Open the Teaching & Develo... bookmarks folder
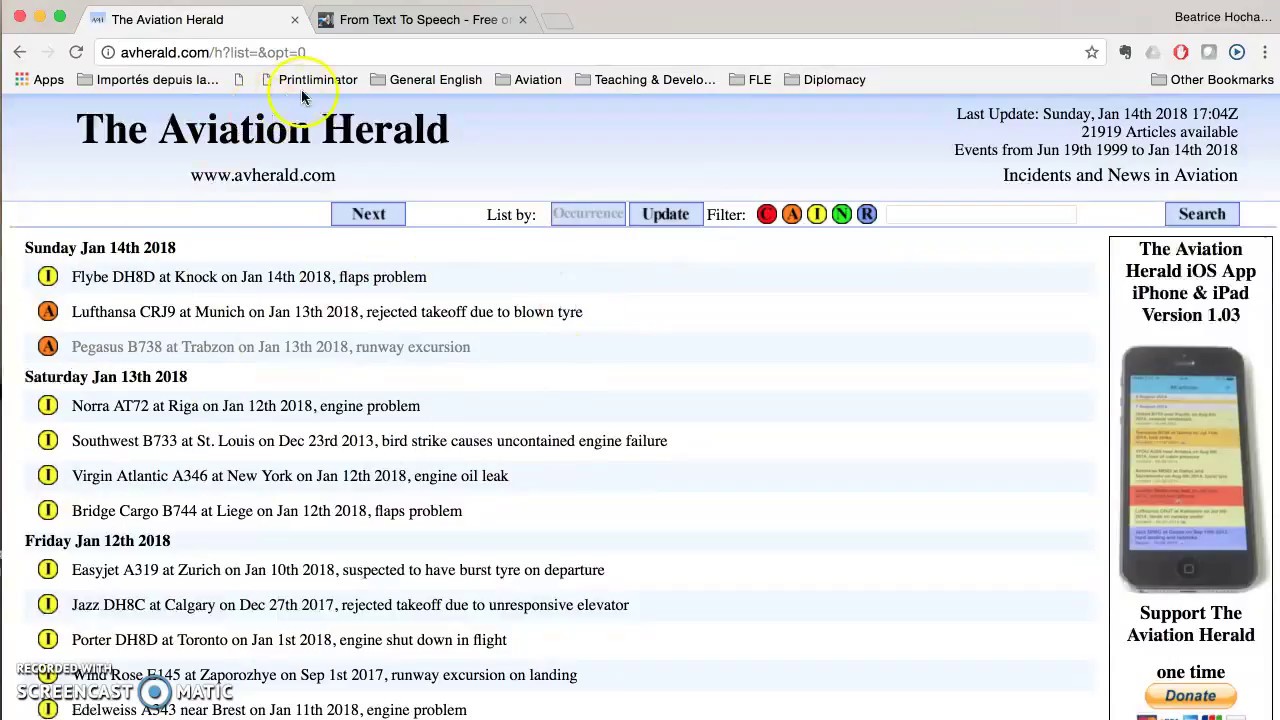 point(645,80)
